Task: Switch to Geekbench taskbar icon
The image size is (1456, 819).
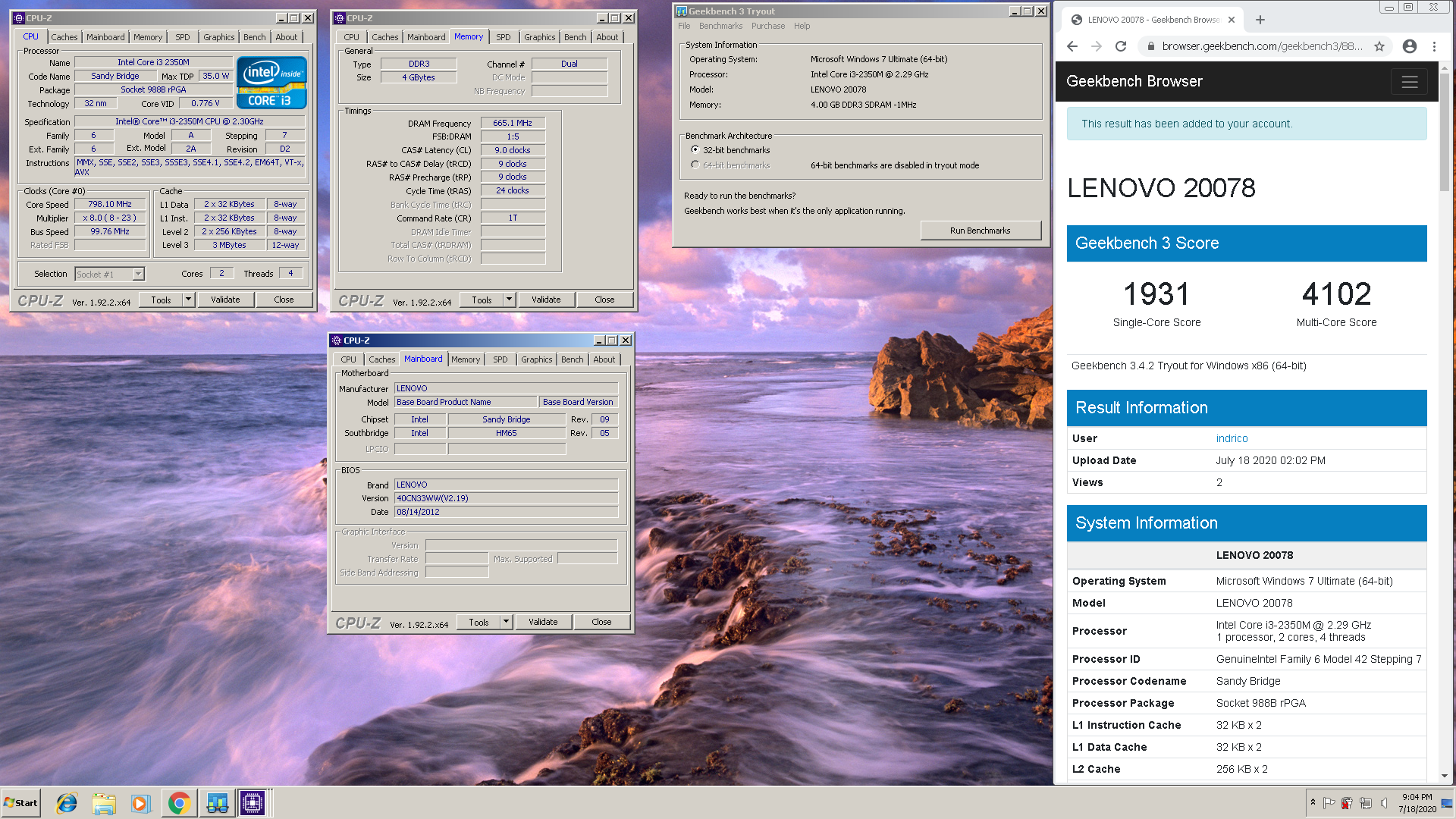Action: (x=217, y=803)
